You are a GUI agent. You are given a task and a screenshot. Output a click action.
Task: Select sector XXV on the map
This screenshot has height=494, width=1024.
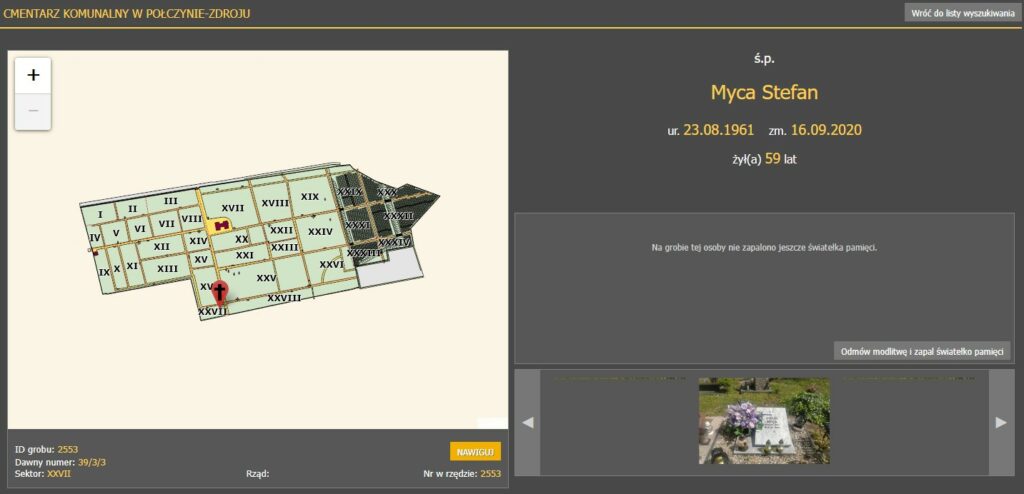[266, 277]
